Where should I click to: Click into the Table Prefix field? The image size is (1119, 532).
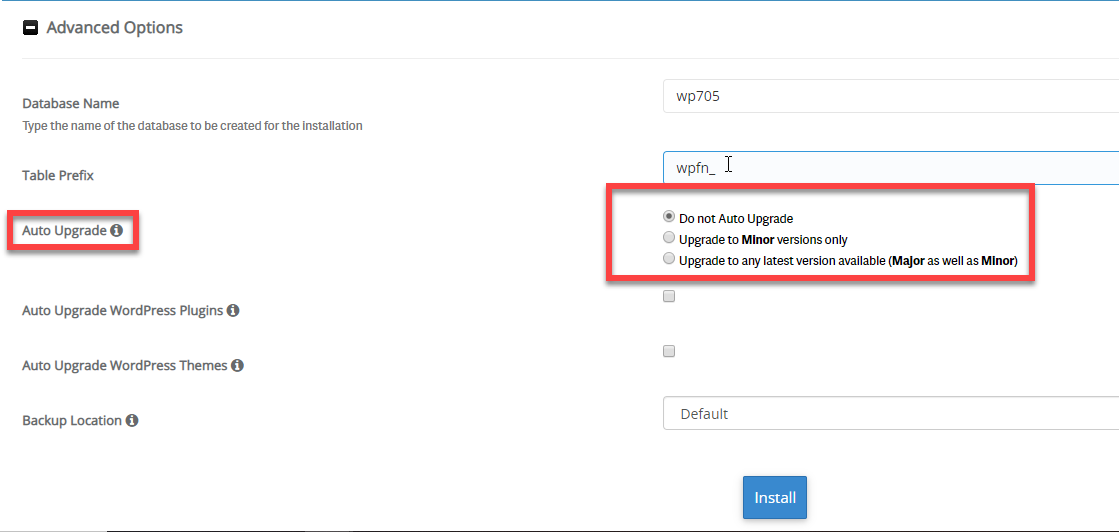click(890, 168)
